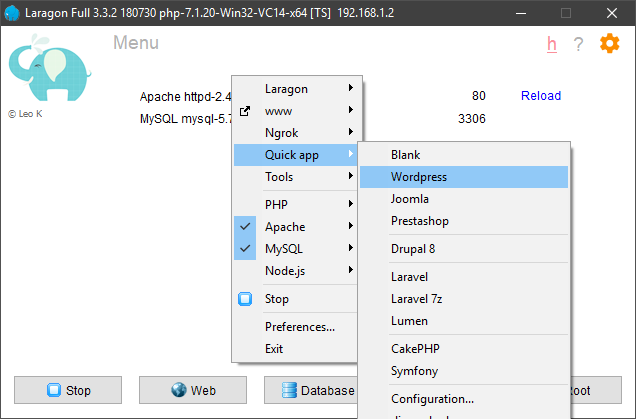Click the Laragon title bar app icon

point(12,13)
